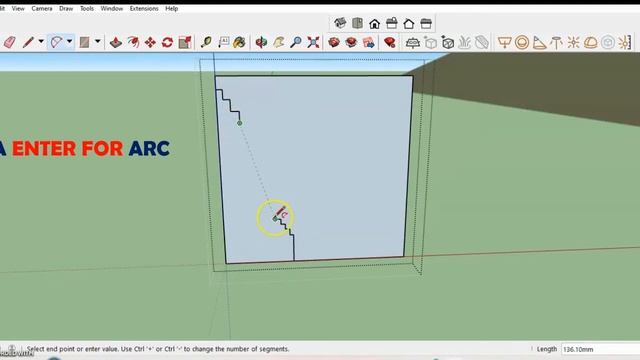
Task: Select the Arc tool
Action: 56,42
